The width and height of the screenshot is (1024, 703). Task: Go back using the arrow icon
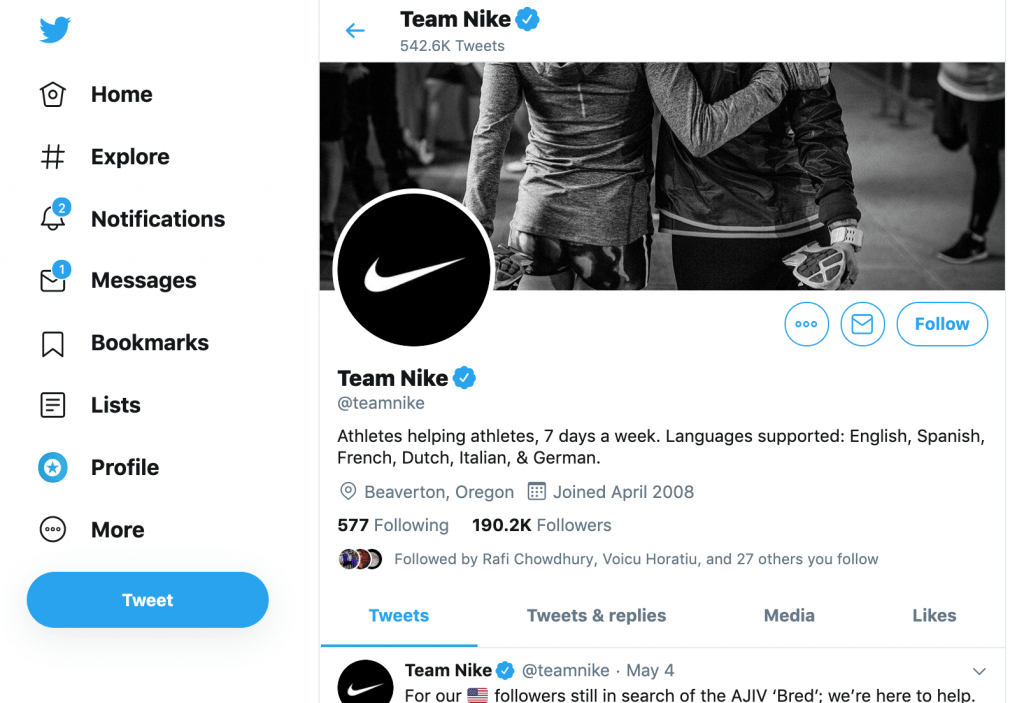coord(355,31)
